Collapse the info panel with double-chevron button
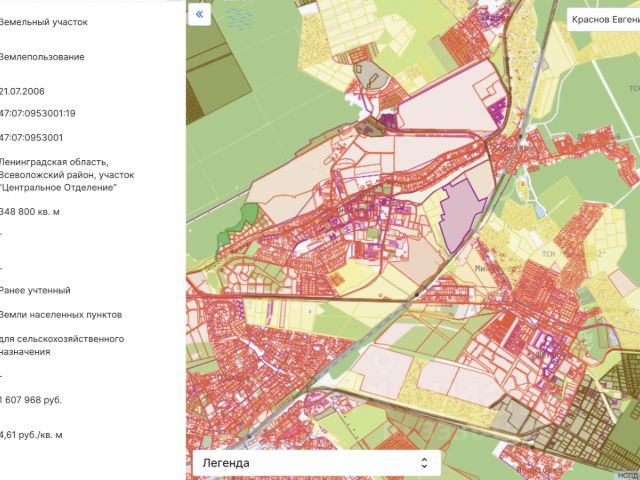Image resolution: width=640 pixels, height=480 pixels. coord(199,15)
